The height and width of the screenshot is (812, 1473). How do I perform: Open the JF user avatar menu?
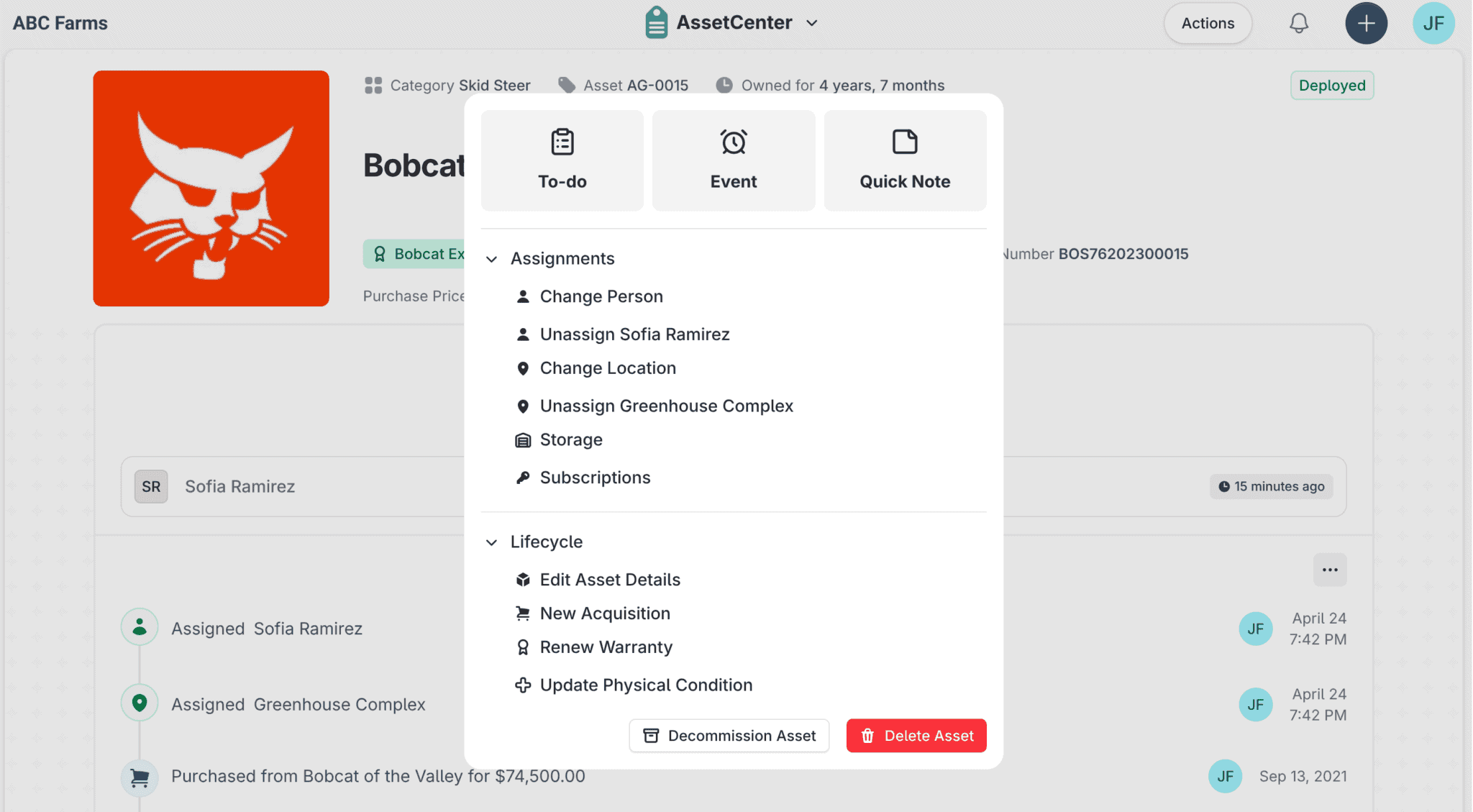tap(1433, 24)
